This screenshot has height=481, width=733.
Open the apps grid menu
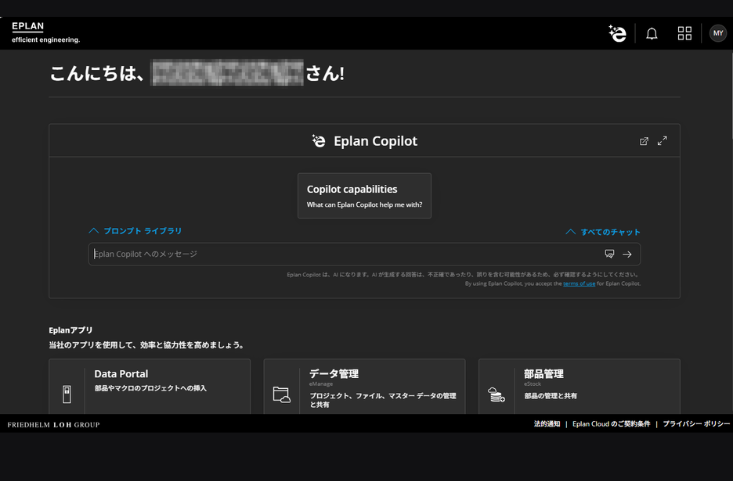684,33
